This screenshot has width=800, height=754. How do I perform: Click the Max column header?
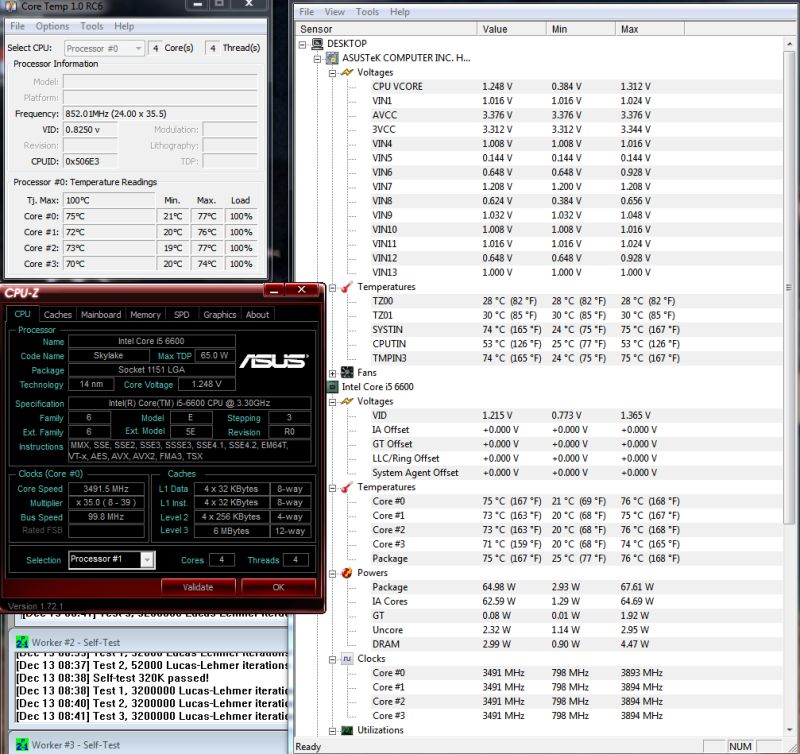(x=649, y=29)
